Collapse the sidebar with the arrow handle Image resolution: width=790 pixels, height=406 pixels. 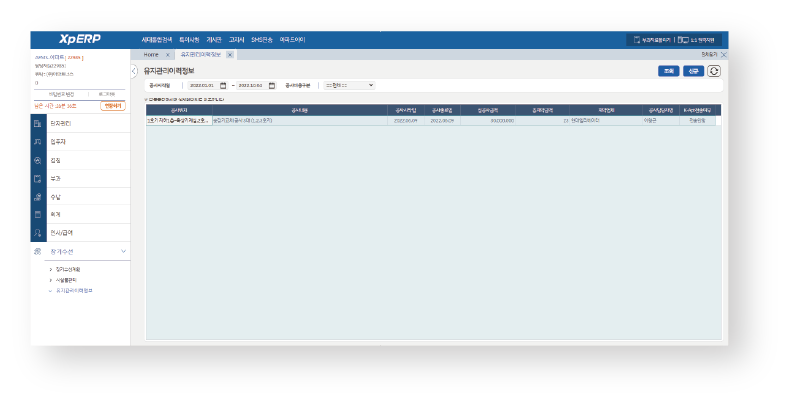click(x=134, y=71)
